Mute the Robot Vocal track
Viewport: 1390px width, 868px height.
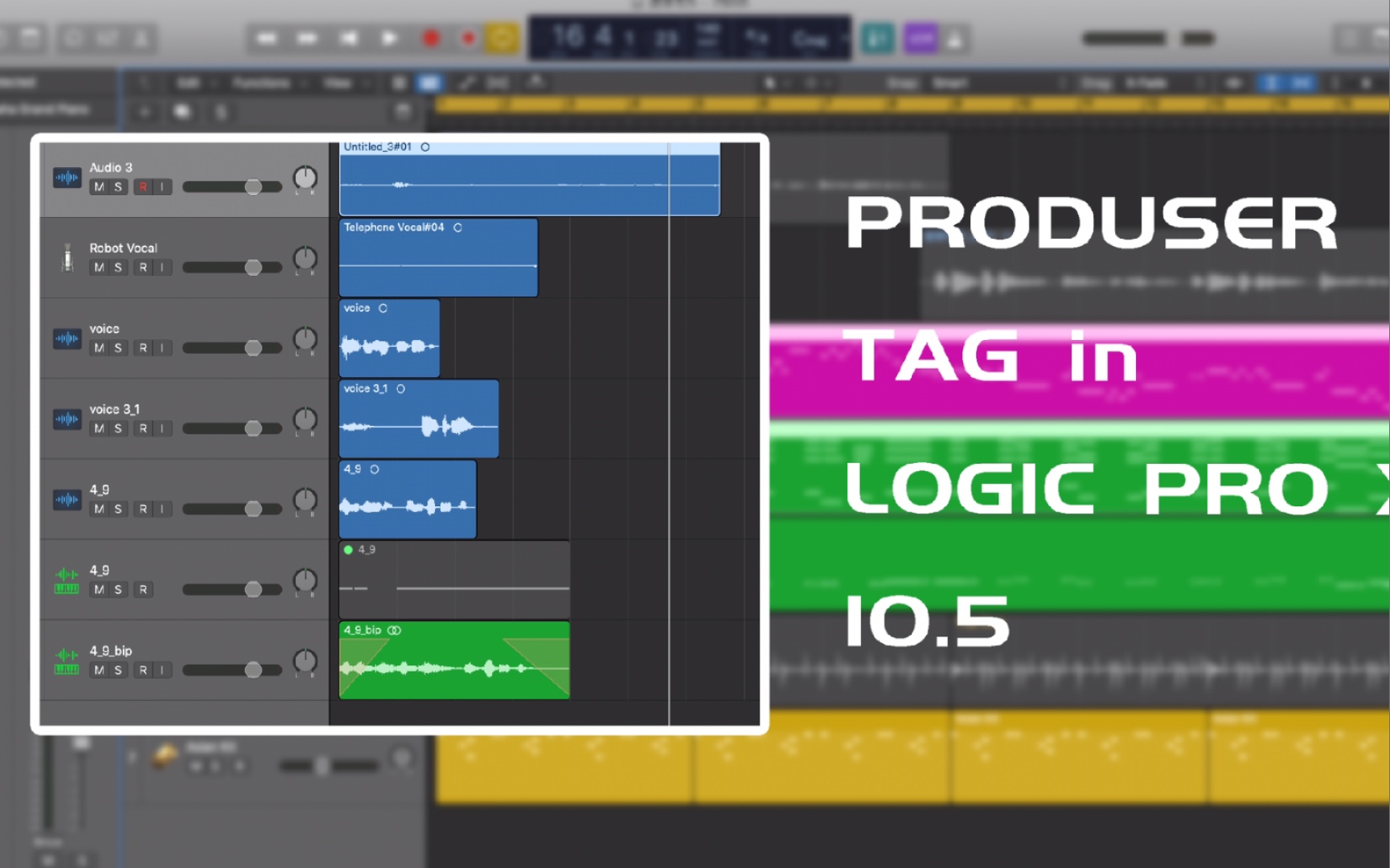point(99,268)
